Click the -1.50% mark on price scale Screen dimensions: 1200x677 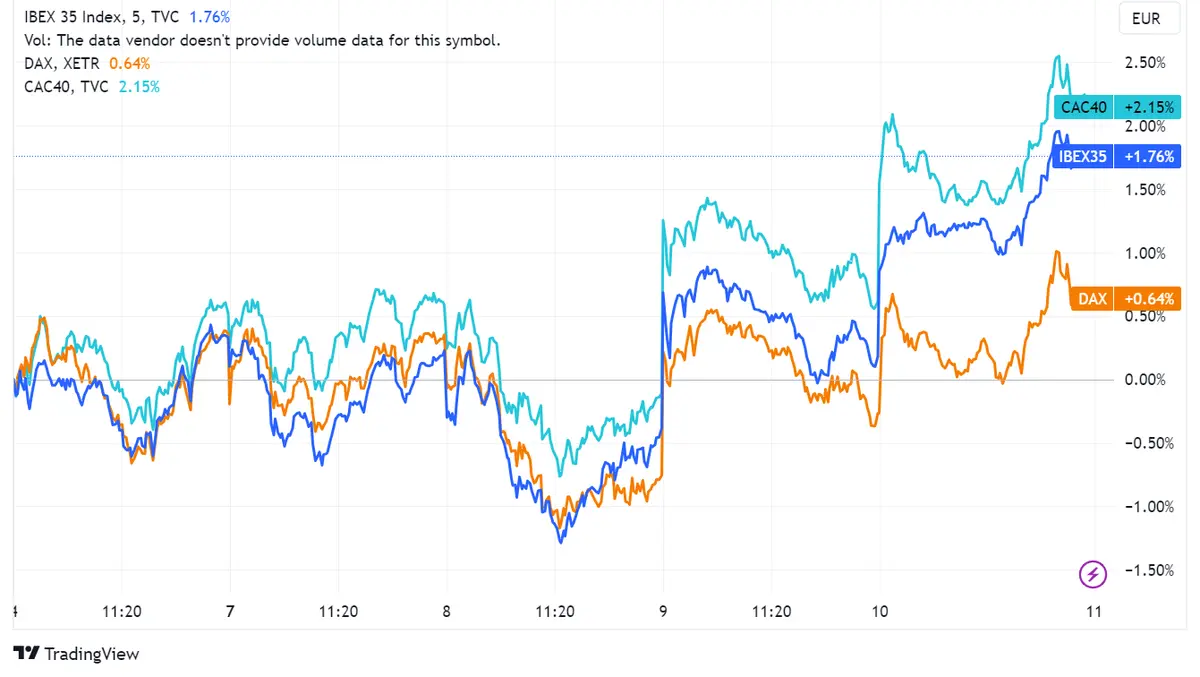1150,571
